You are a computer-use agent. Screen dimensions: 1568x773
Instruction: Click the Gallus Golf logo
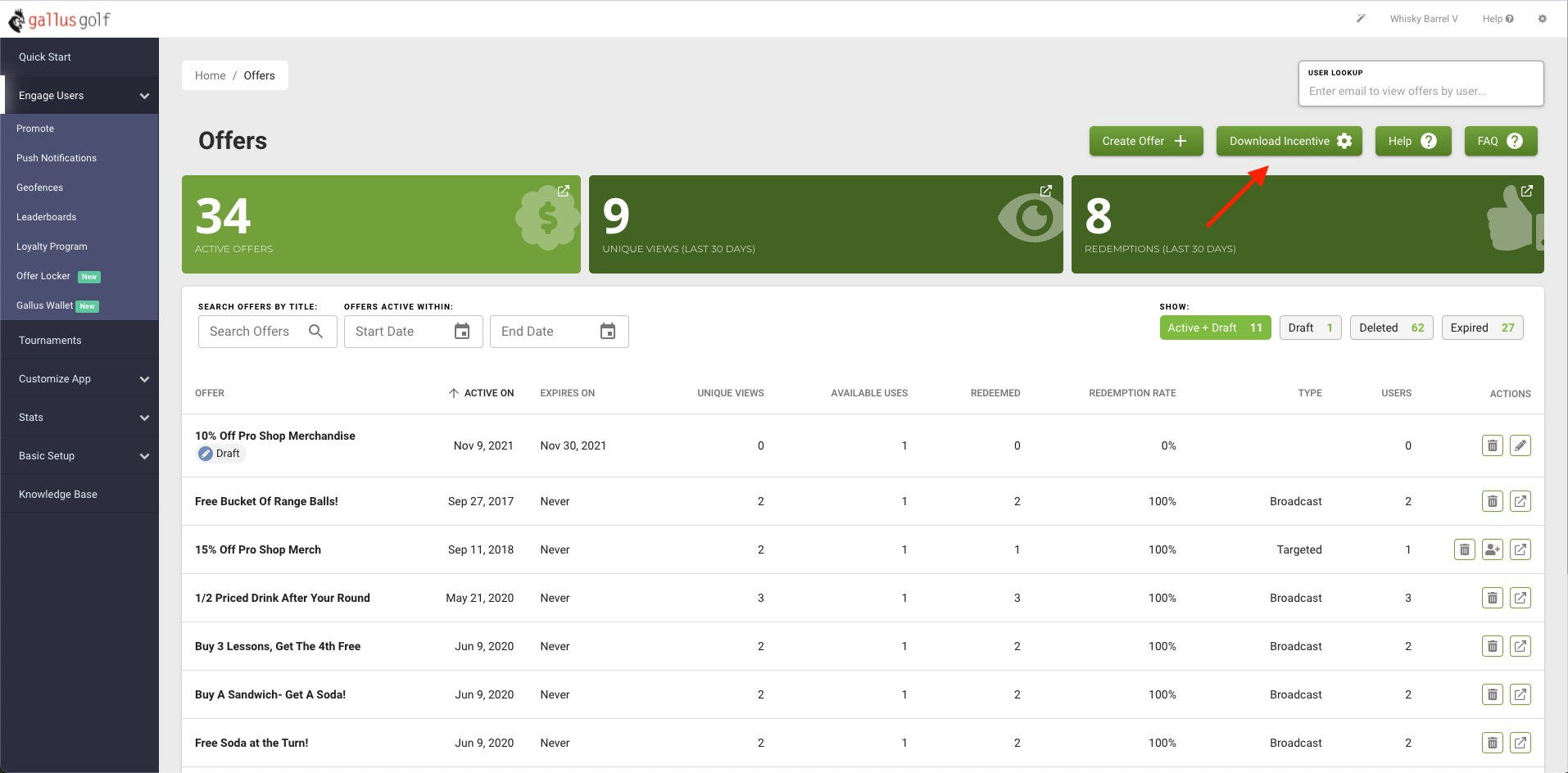(59, 20)
